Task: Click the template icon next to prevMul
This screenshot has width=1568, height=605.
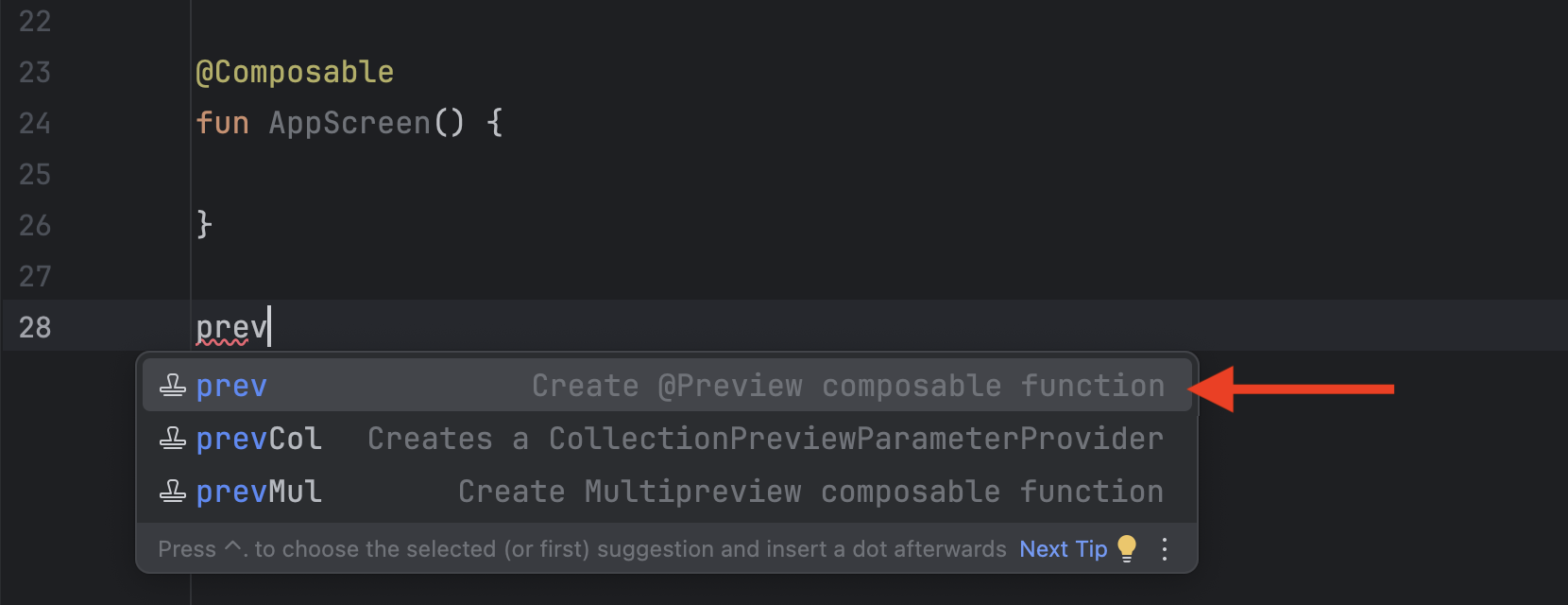Action: point(173,492)
